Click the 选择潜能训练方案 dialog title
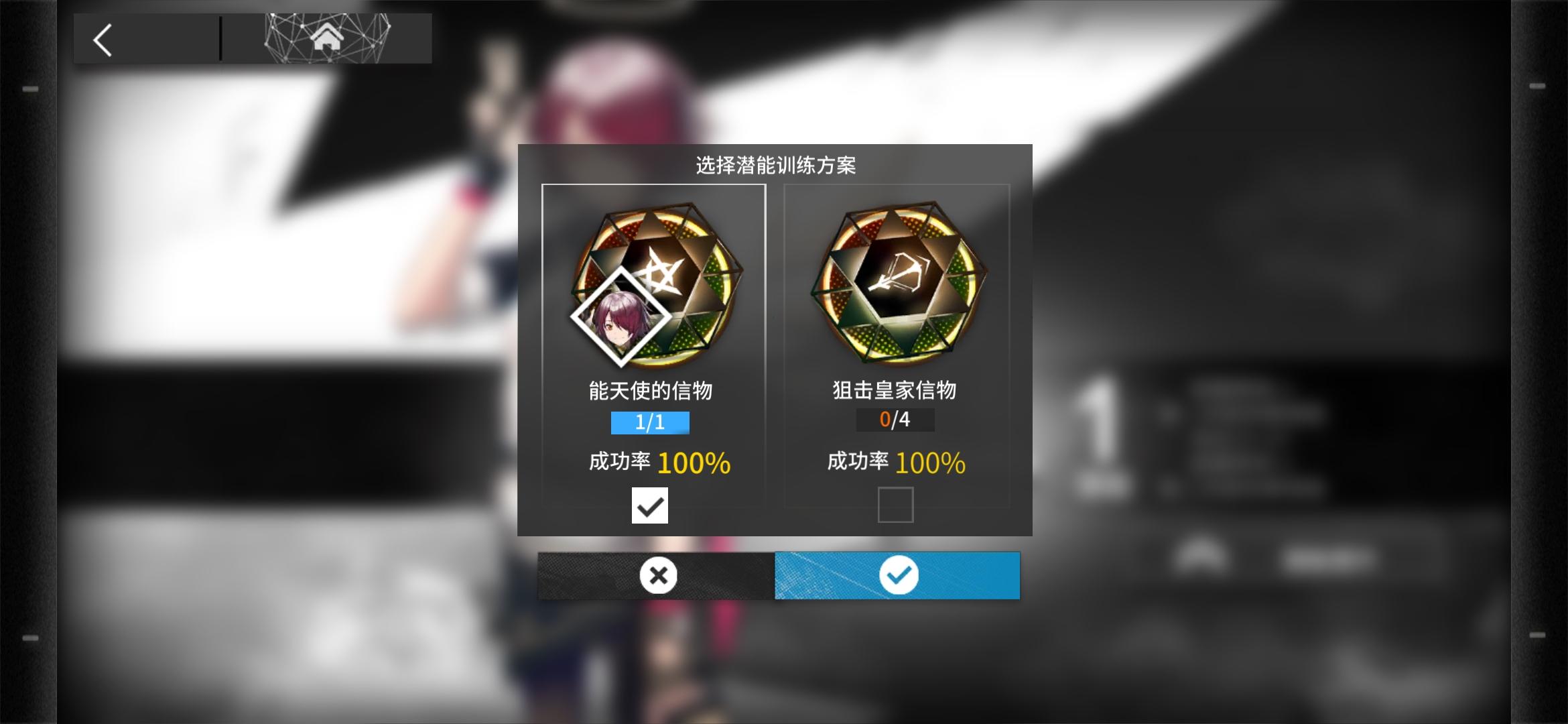 [776, 166]
